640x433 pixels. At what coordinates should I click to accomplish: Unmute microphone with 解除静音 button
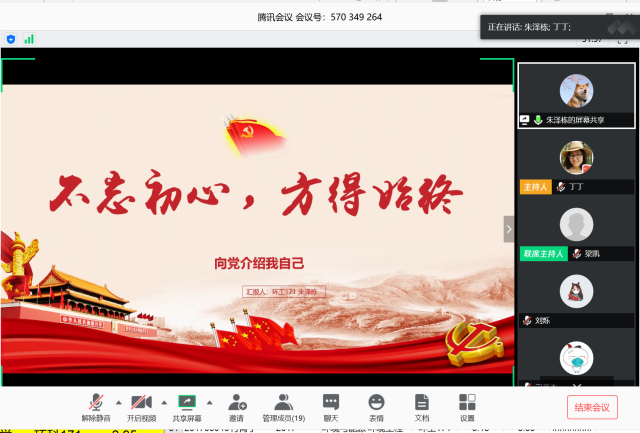coord(96,406)
